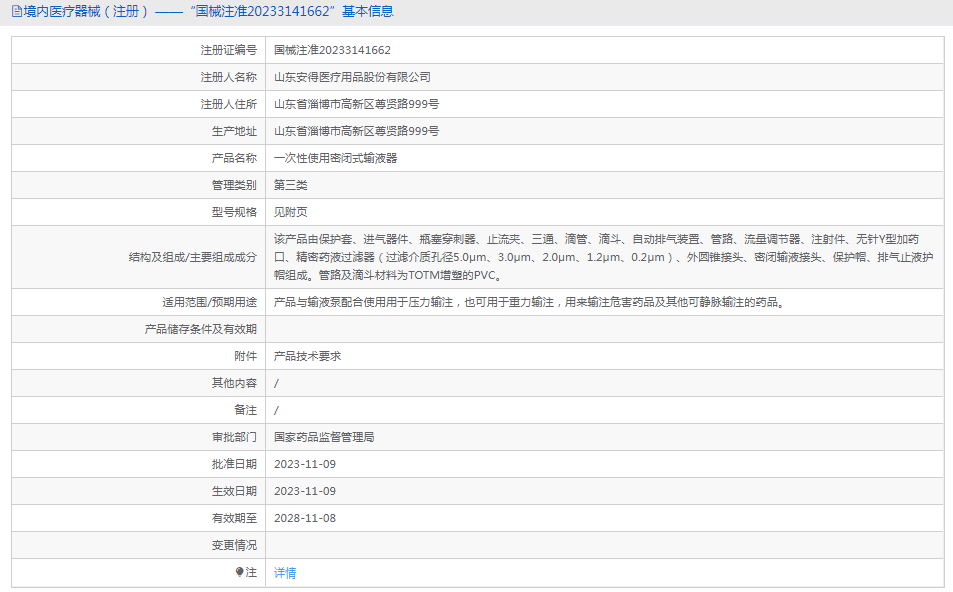This screenshot has width=953, height=592.
Task: Click expiry date value 2028-11-08
Action: pyautogui.click(x=304, y=518)
